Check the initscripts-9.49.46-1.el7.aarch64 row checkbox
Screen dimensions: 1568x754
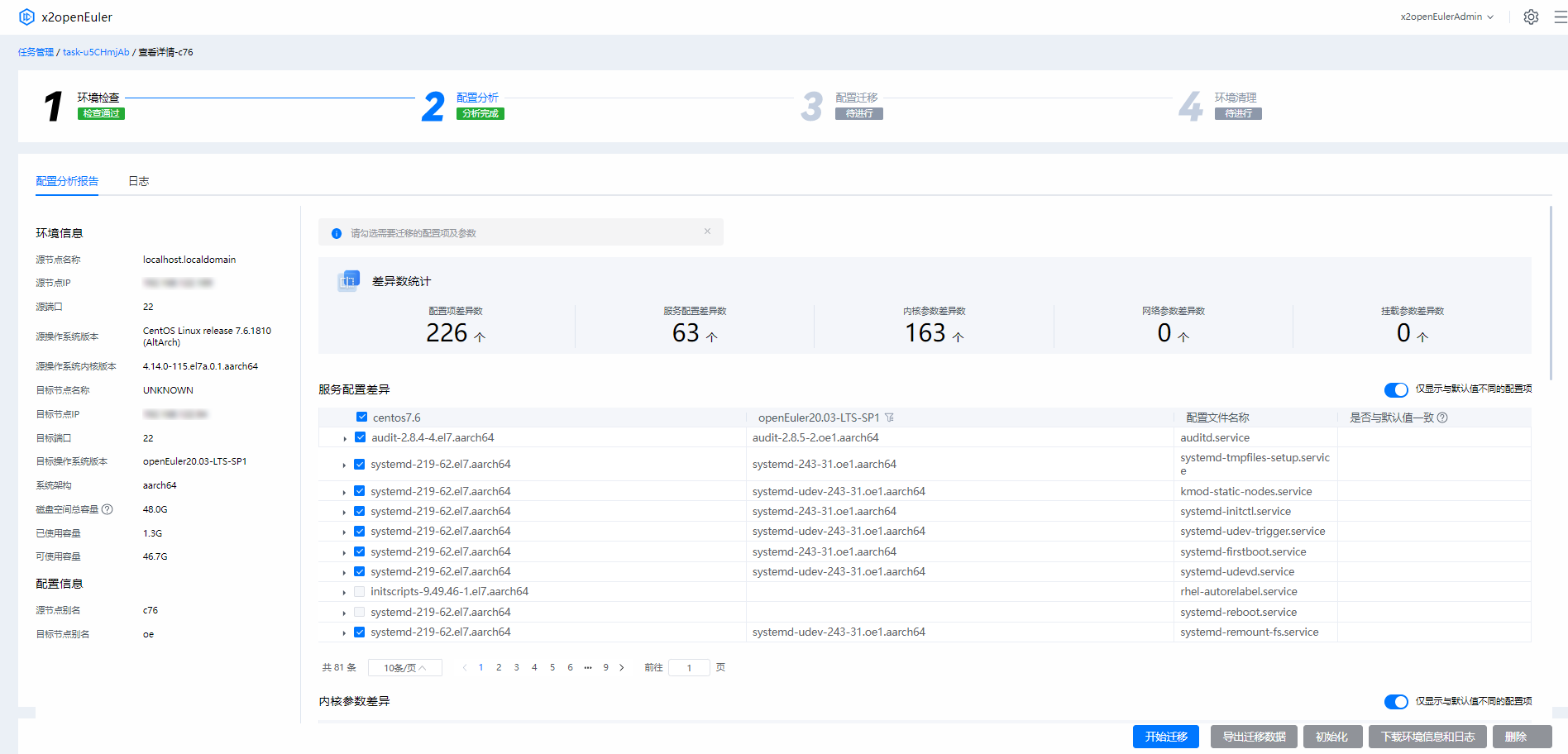pos(360,592)
